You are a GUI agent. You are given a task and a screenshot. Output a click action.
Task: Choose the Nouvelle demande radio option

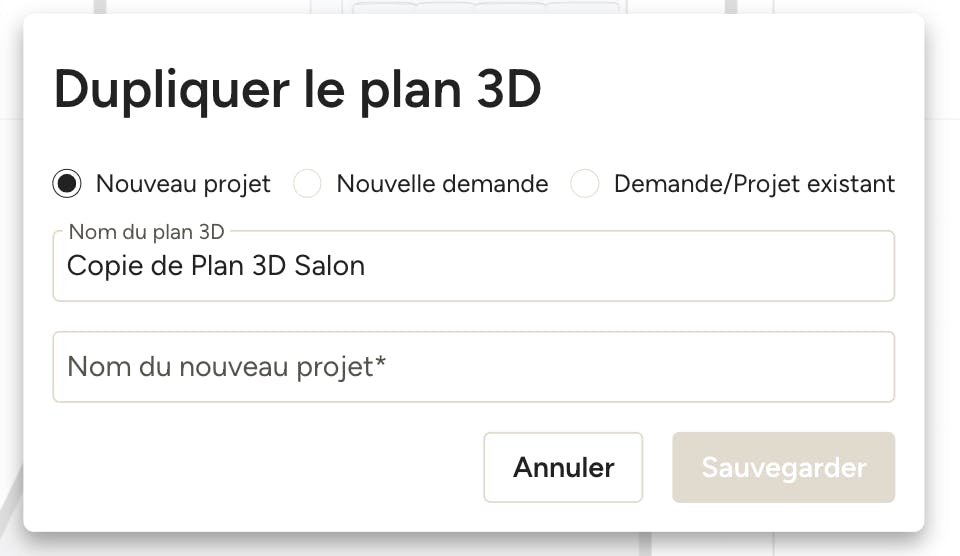click(x=307, y=184)
